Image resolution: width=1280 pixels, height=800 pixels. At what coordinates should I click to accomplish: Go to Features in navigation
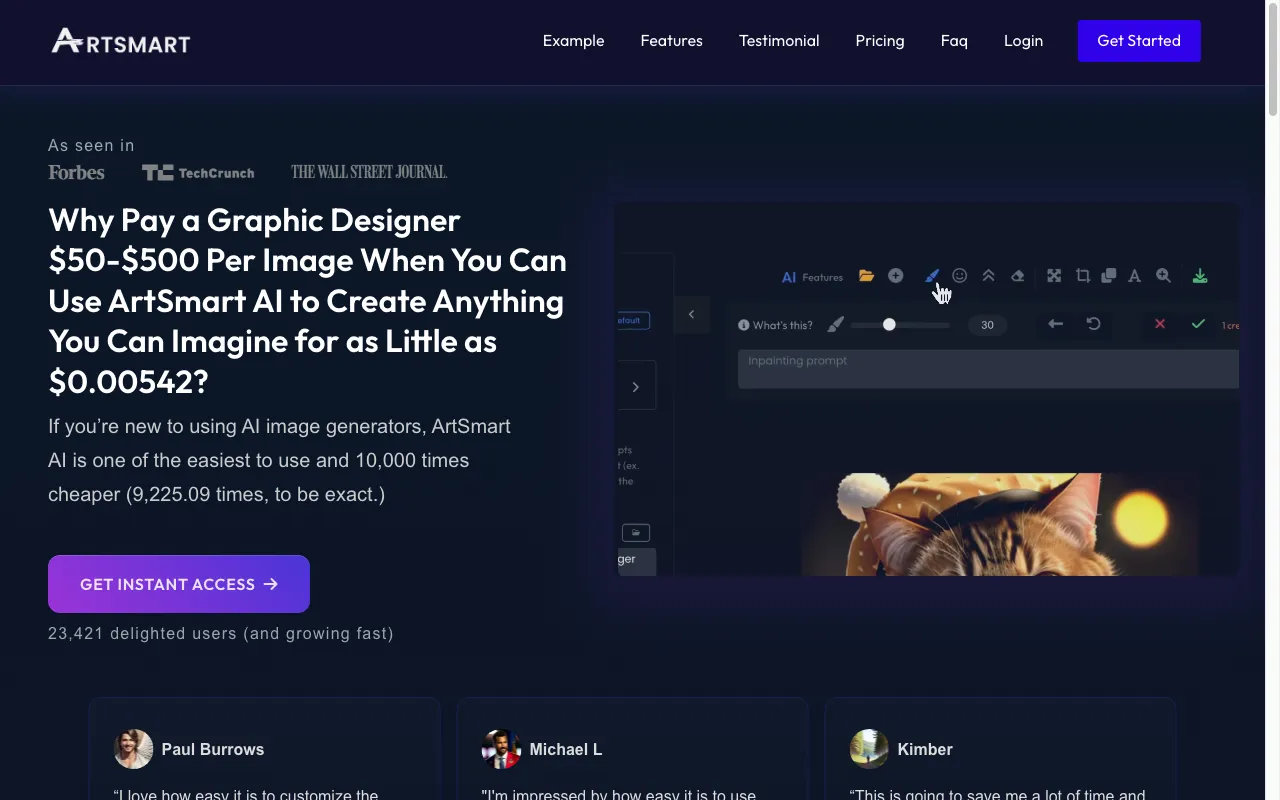671,41
